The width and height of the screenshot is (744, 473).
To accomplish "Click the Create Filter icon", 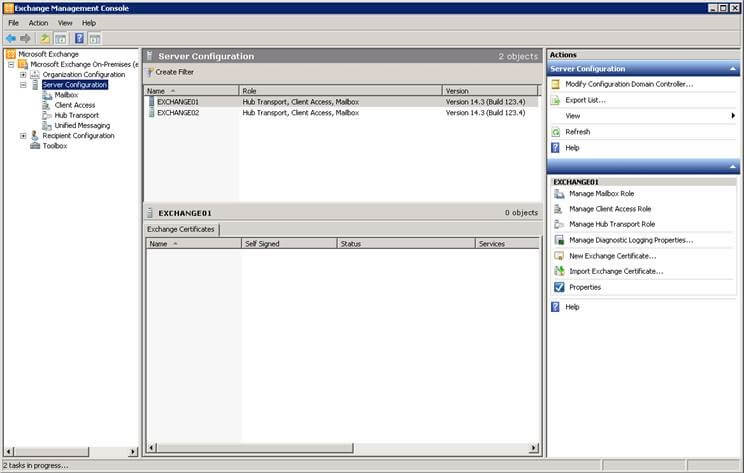I will coord(150,72).
